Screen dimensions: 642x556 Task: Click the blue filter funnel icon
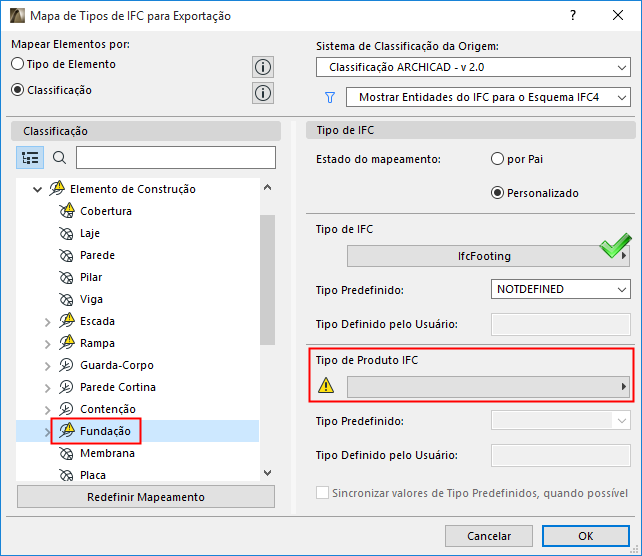click(x=329, y=98)
